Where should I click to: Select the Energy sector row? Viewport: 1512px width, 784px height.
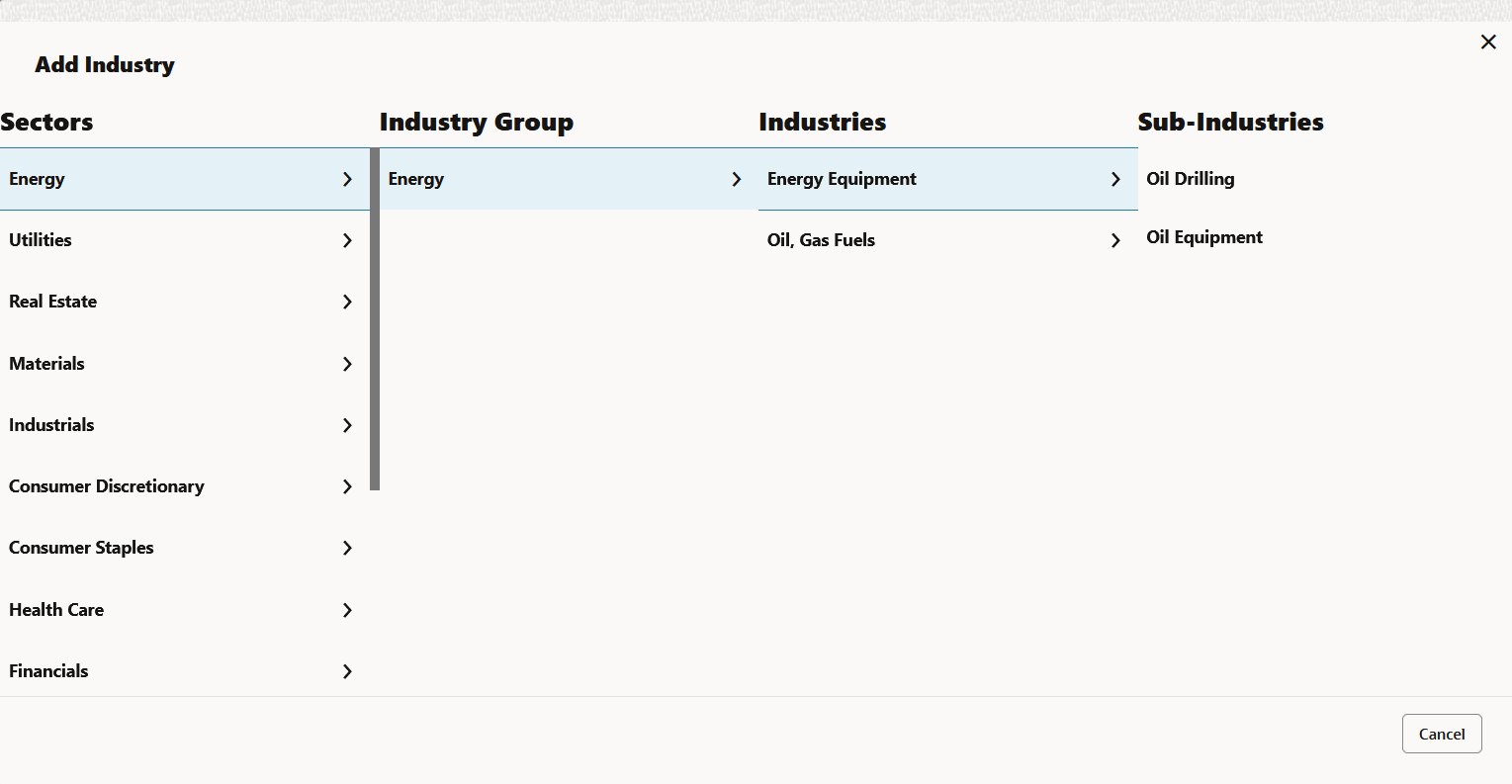click(x=185, y=179)
